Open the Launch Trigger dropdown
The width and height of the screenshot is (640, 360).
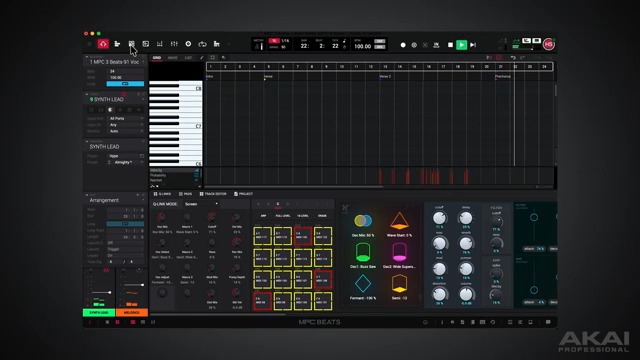(125, 249)
